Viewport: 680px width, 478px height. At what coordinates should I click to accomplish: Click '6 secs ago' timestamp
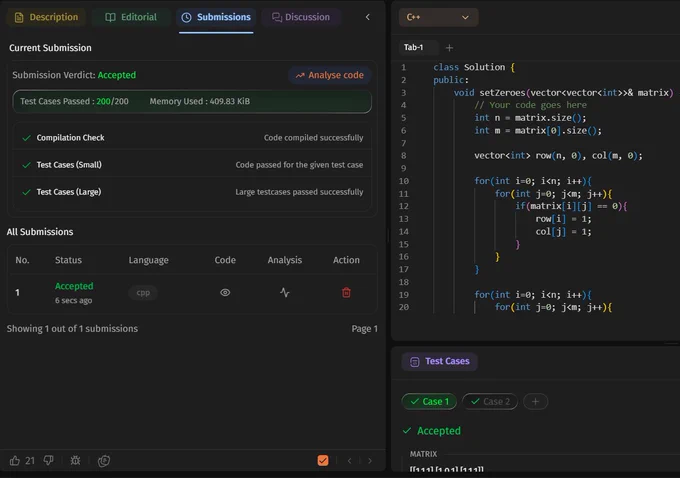pyautogui.click(x=73, y=300)
